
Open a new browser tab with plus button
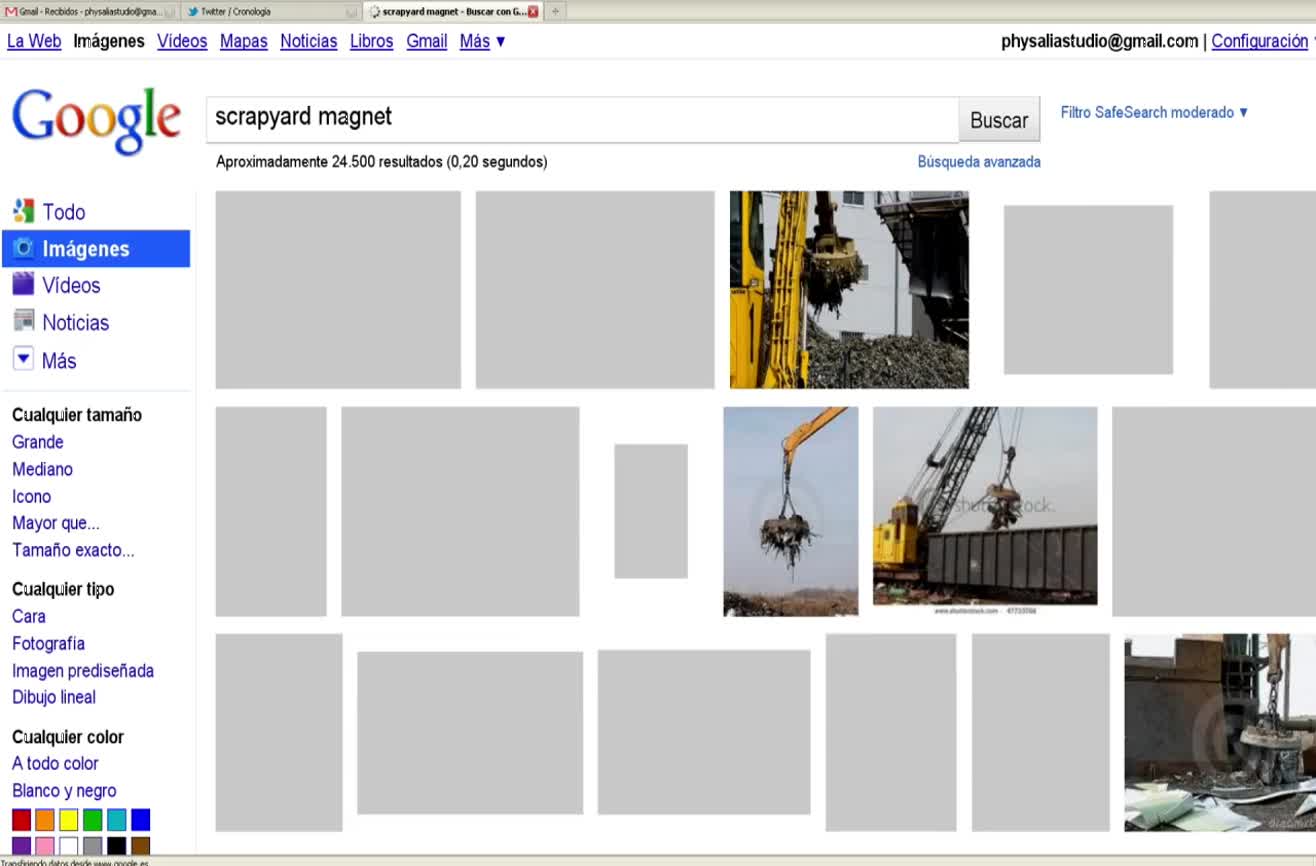pyautogui.click(x=556, y=11)
